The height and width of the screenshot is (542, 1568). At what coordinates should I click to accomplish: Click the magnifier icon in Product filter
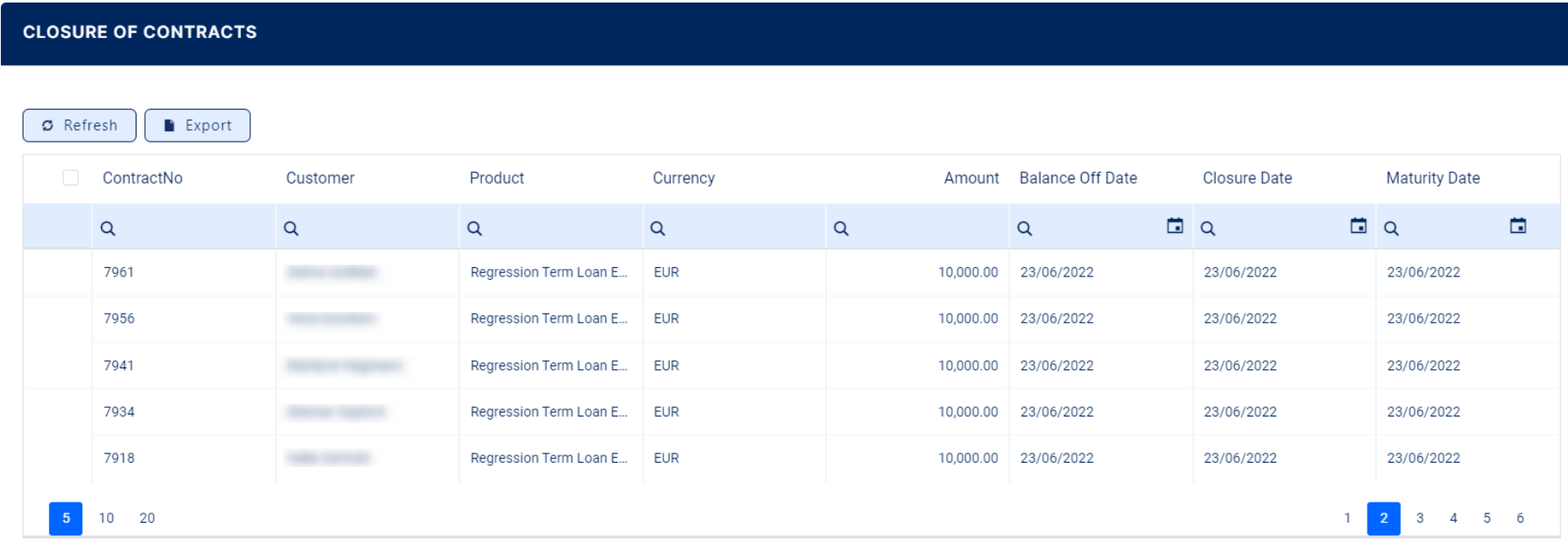[474, 228]
